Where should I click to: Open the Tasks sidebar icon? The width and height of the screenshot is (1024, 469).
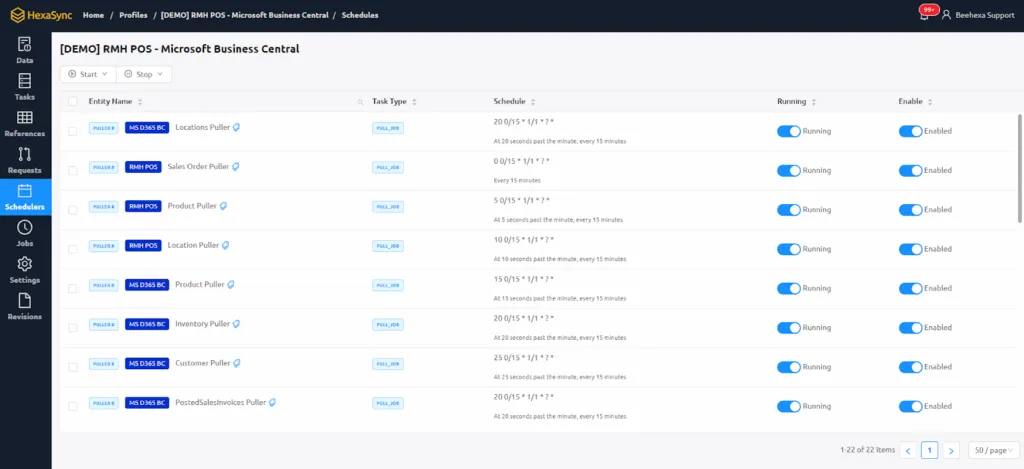[25, 88]
